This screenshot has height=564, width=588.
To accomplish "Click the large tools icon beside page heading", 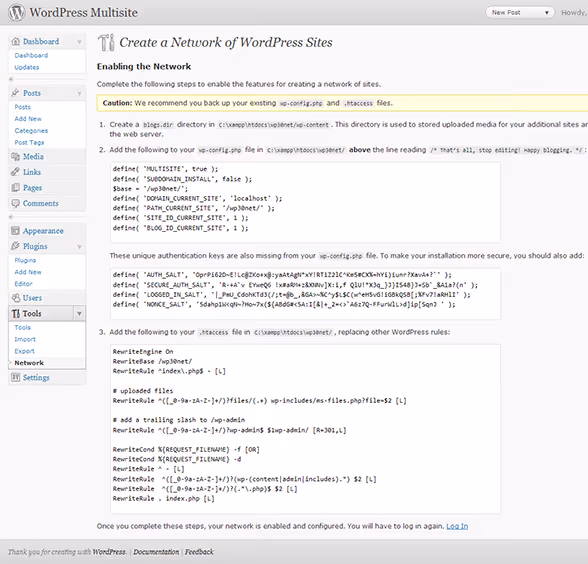I will point(106,42).
